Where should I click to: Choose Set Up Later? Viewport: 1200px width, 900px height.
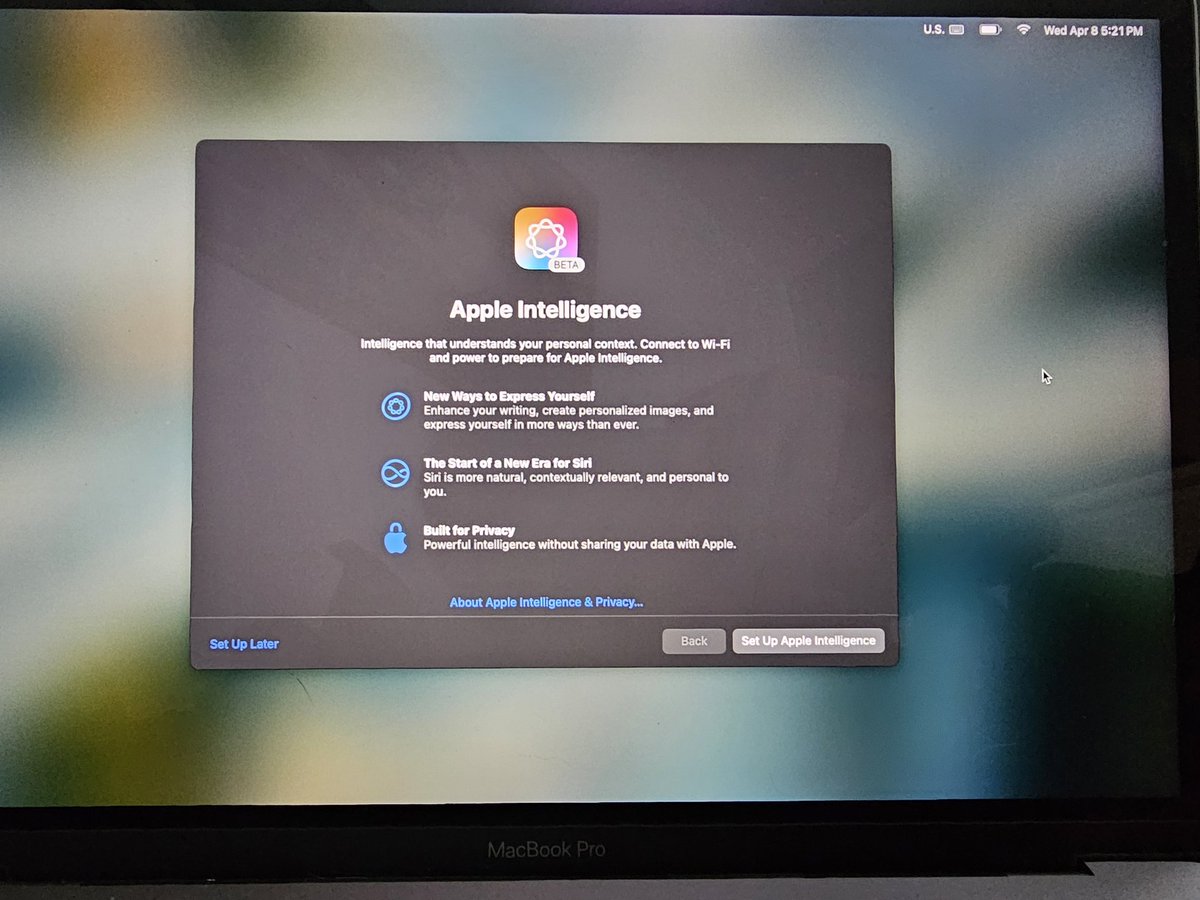point(244,644)
